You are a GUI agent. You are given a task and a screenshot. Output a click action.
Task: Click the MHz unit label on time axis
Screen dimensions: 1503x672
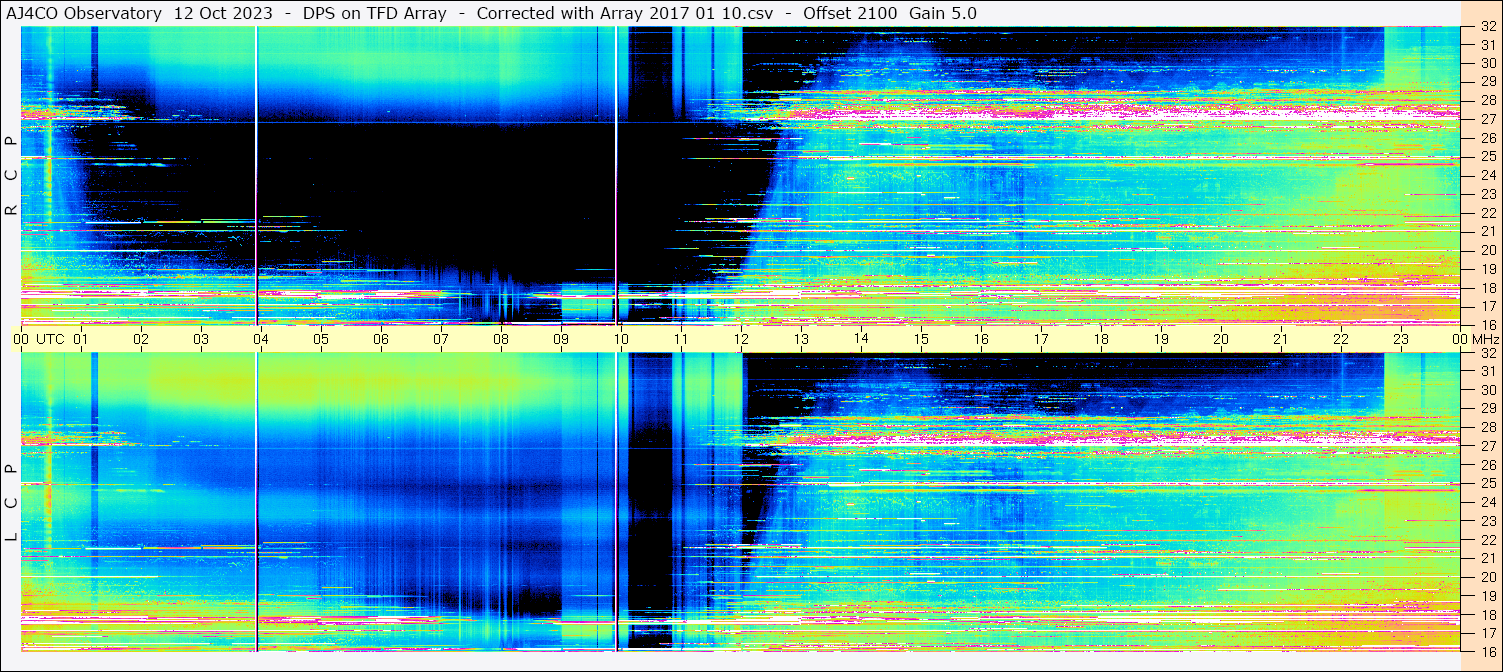tap(1485, 339)
